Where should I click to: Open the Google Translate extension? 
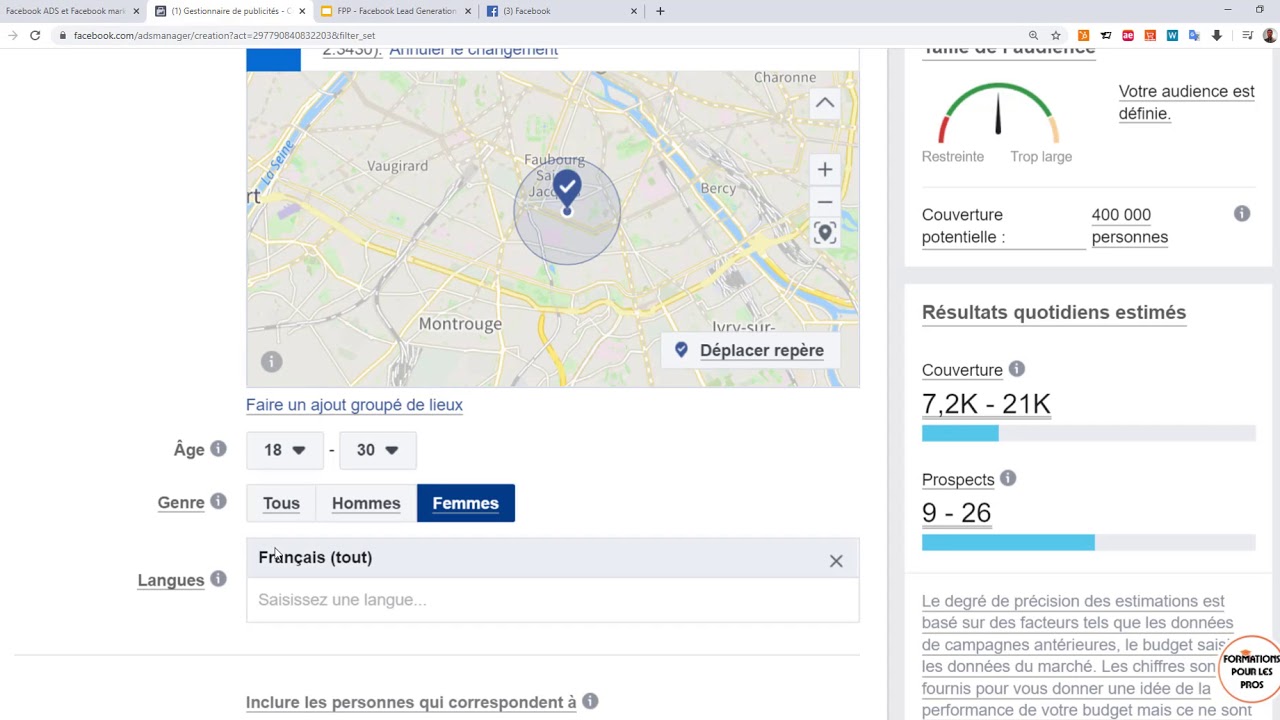tap(1194, 35)
